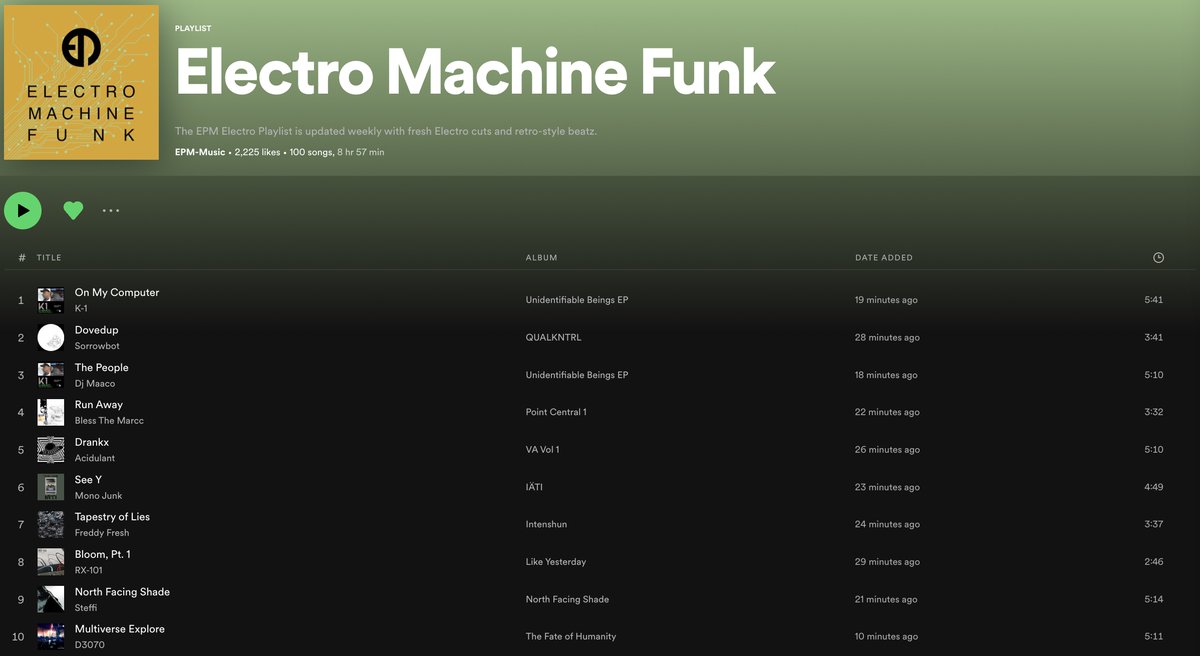Open the Point Central 1 album

(556, 412)
